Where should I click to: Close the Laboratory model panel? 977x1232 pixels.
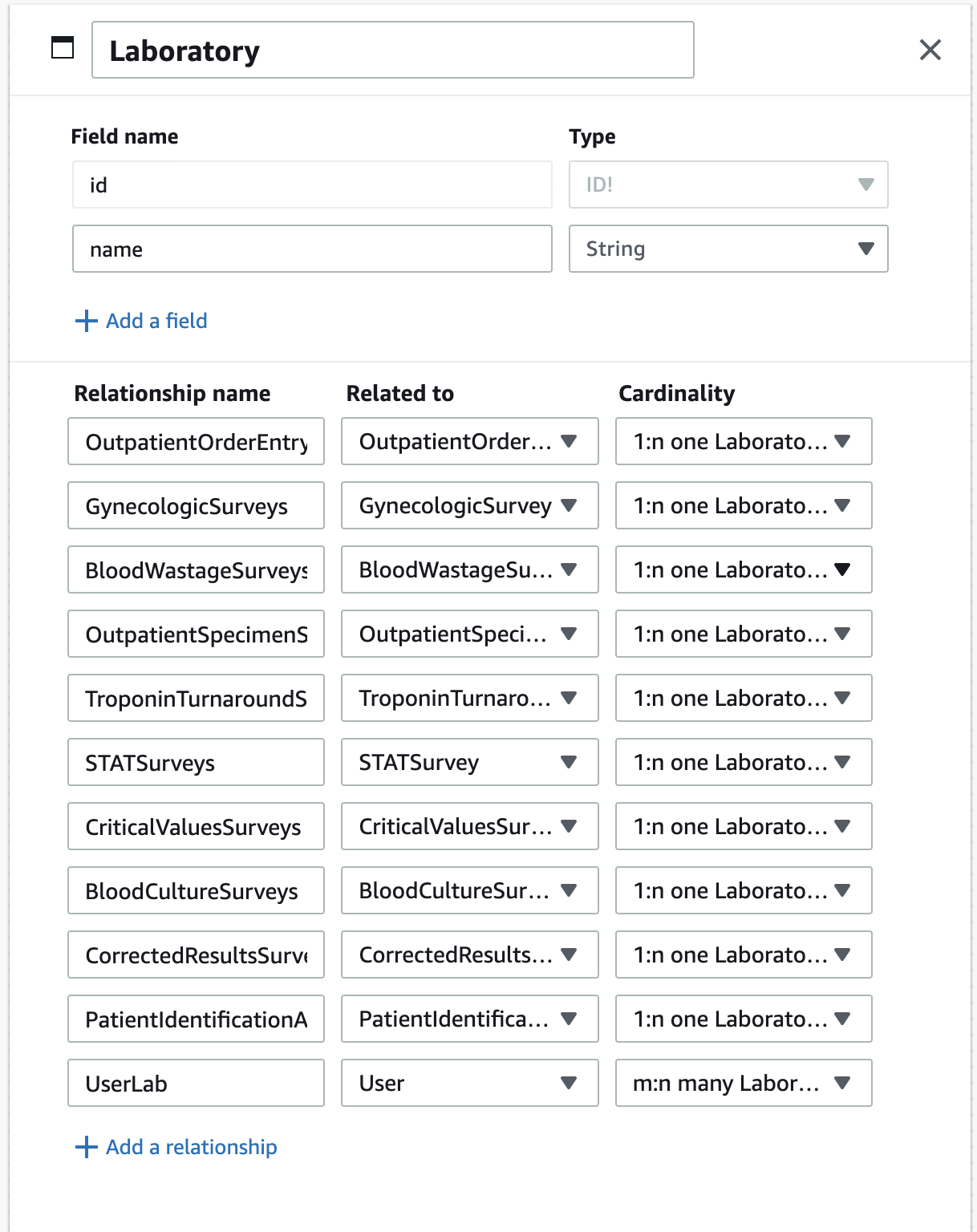930,50
